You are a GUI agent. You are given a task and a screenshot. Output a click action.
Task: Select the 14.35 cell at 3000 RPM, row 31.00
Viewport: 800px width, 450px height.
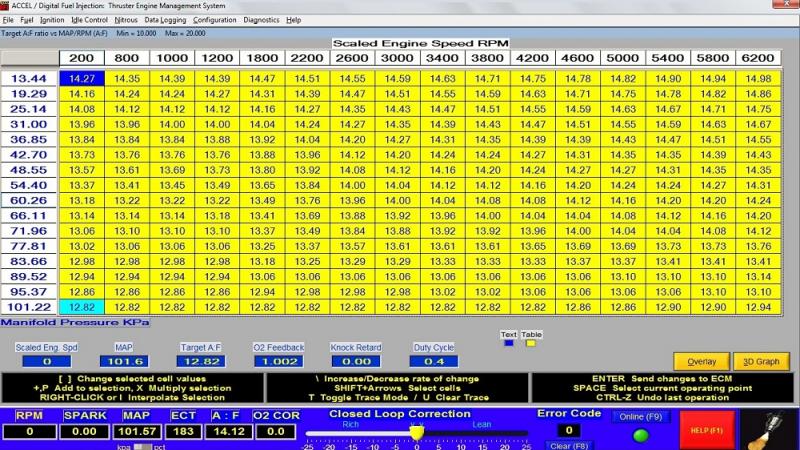(397, 124)
